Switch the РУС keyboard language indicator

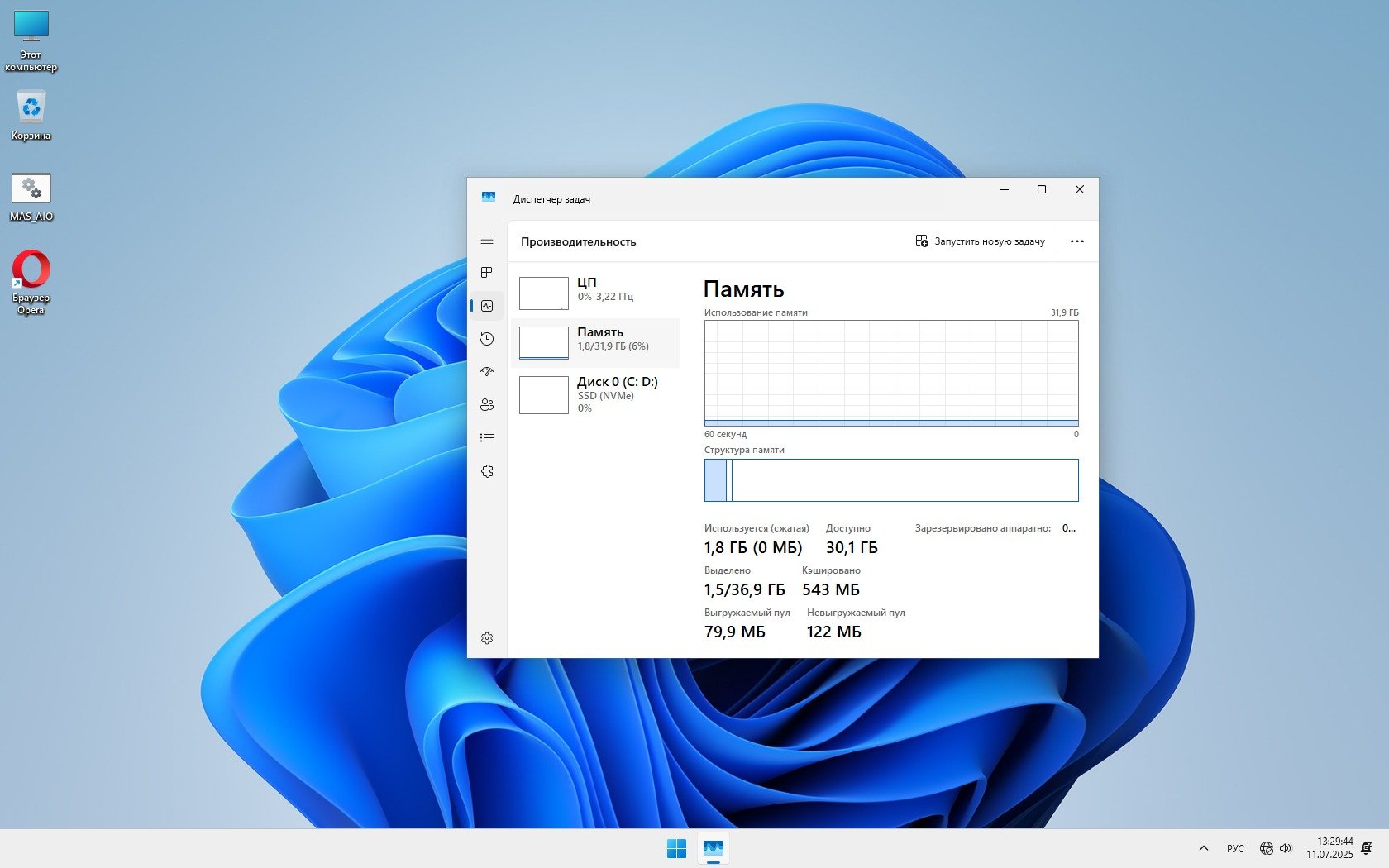click(x=1235, y=848)
